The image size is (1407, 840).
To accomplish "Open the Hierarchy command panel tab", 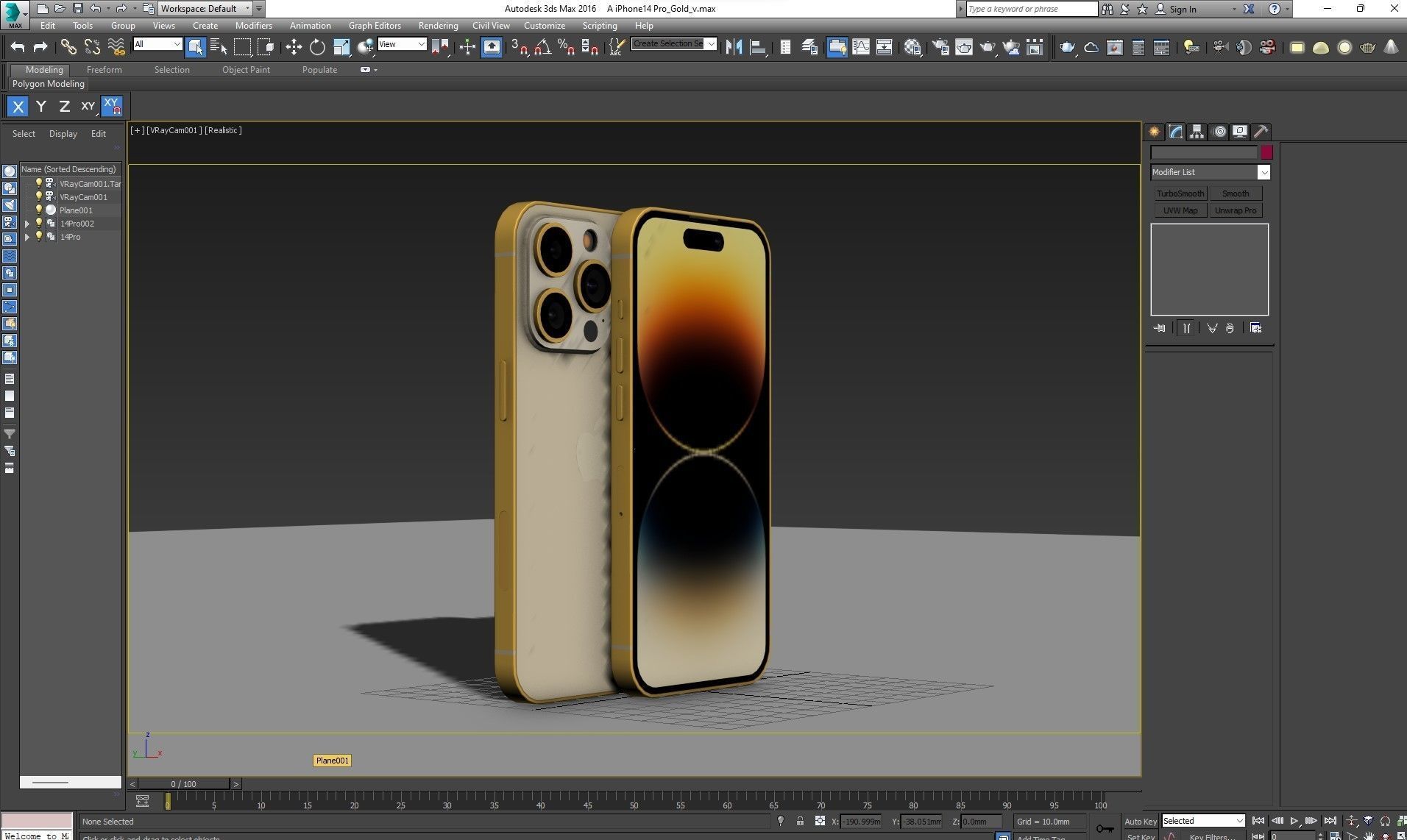I will click(1197, 132).
